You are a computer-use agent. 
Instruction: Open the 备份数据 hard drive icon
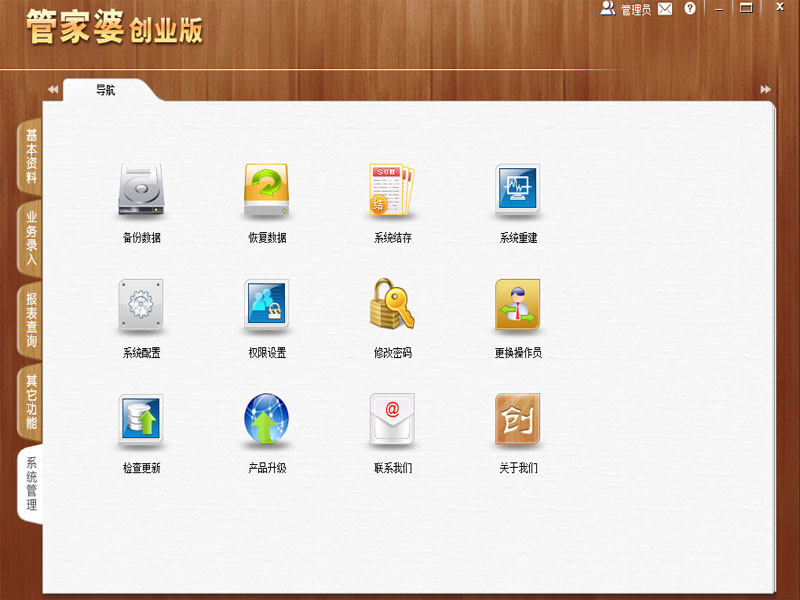click(141, 190)
